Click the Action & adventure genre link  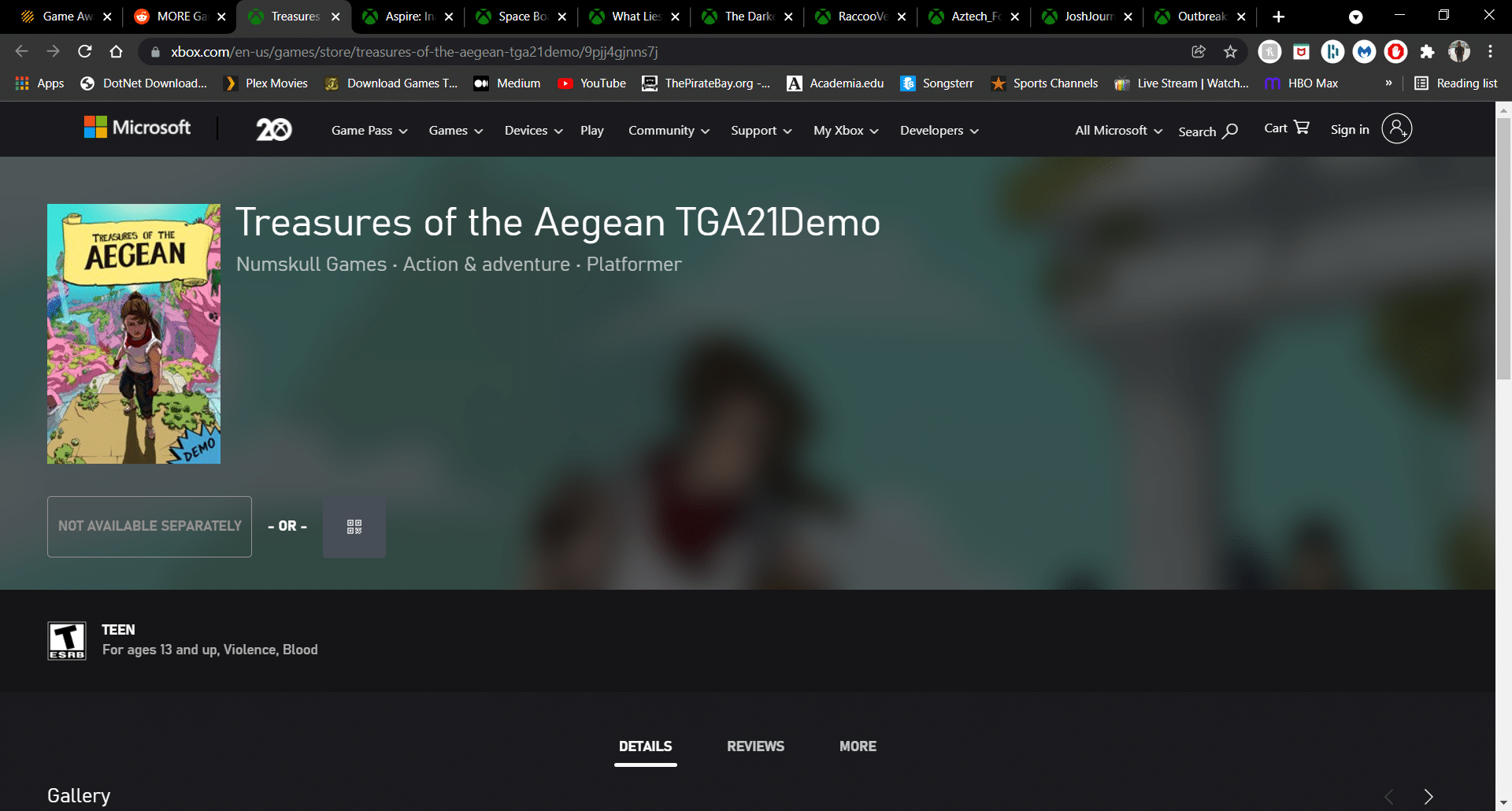coord(487,265)
